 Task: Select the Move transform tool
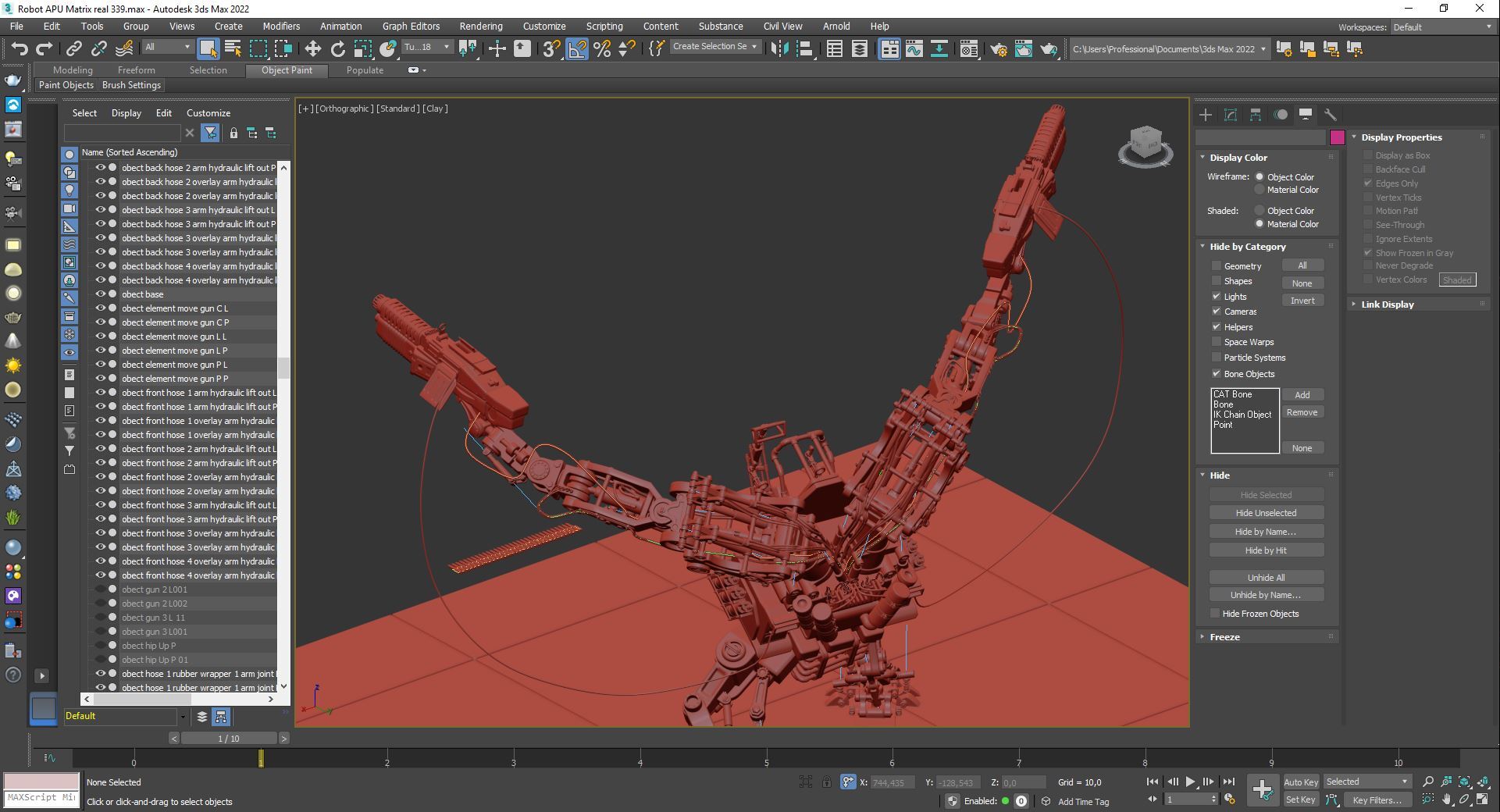312,49
